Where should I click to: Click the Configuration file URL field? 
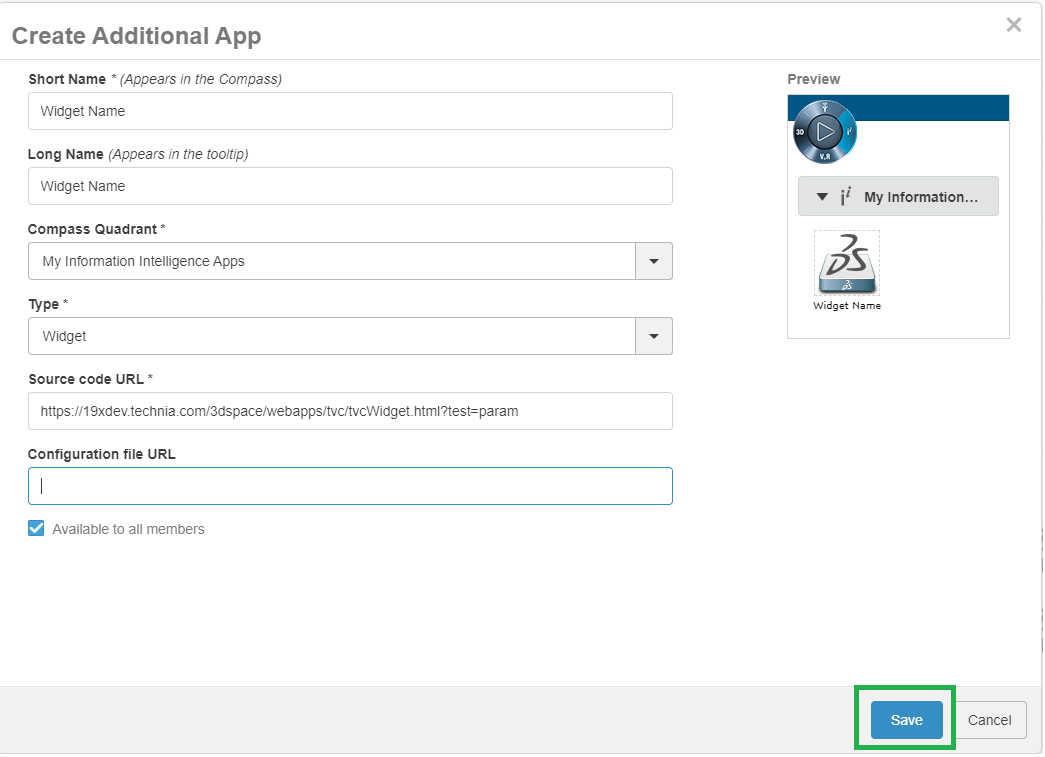tap(350, 486)
